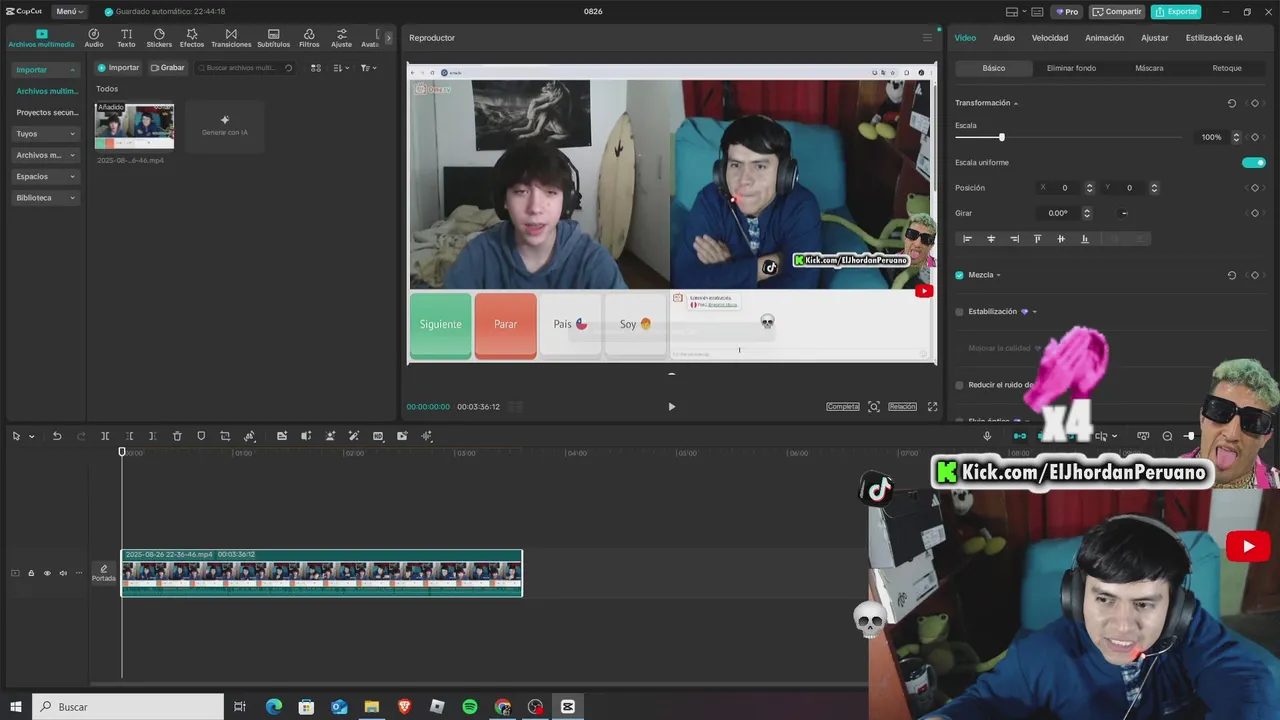Expand the Tuyos sidebar section
The width and height of the screenshot is (1280, 720).
pyautogui.click(x=46, y=134)
